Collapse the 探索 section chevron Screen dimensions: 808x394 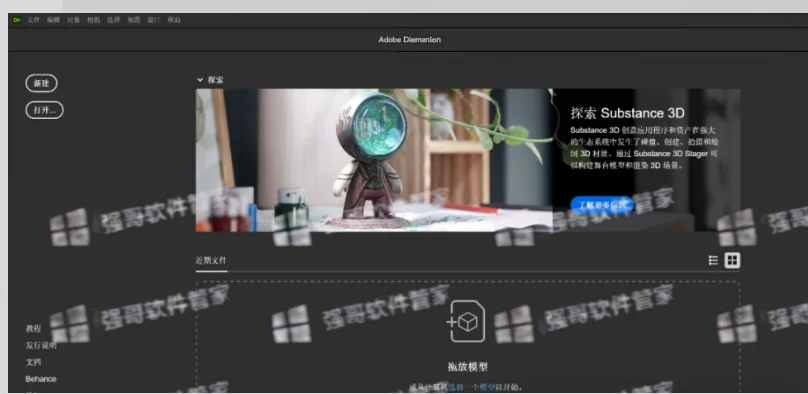200,80
